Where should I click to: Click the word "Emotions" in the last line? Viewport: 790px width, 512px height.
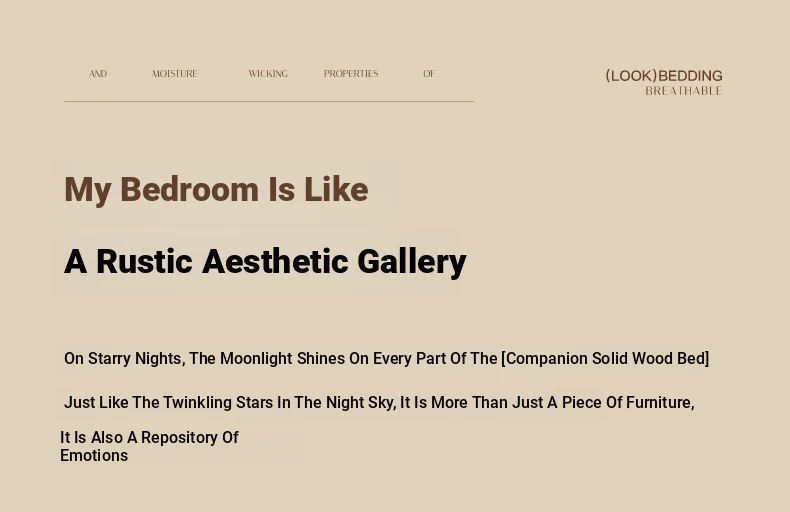click(94, 456)
